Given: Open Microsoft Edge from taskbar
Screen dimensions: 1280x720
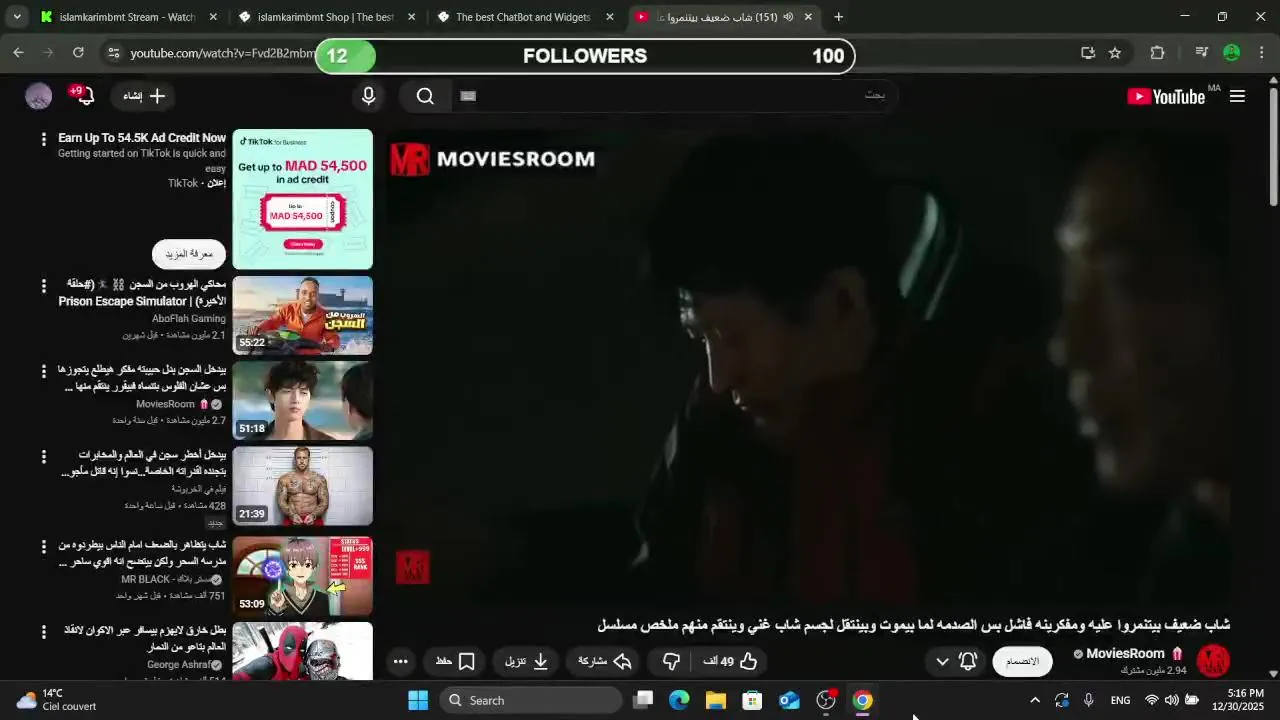Looking at the screenshot, I should [x=679, y=700].
